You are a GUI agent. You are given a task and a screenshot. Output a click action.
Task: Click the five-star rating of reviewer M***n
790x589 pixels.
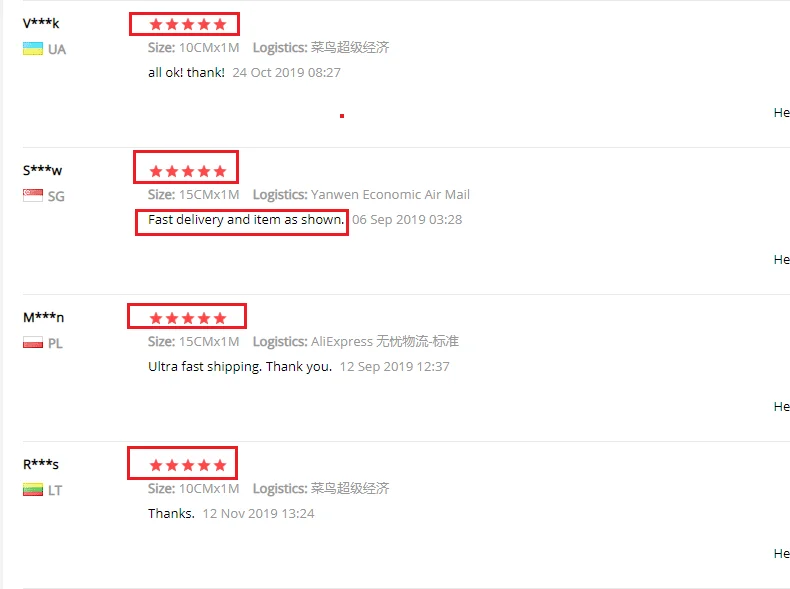coord(188,318)
